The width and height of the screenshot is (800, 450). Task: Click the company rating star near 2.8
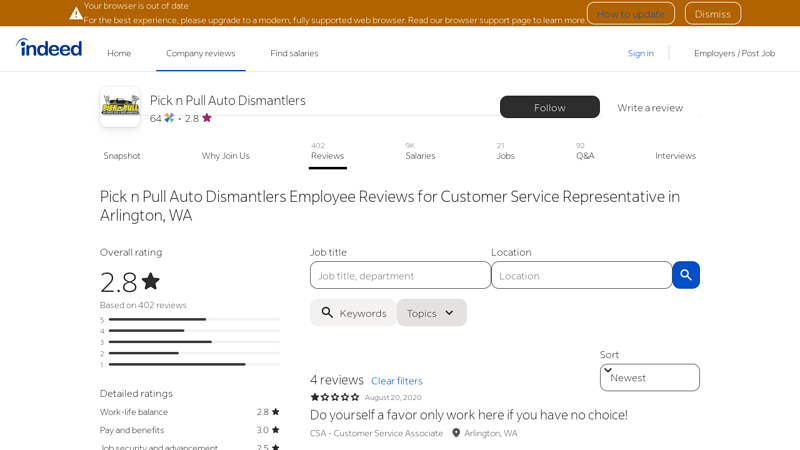[207, 118]
